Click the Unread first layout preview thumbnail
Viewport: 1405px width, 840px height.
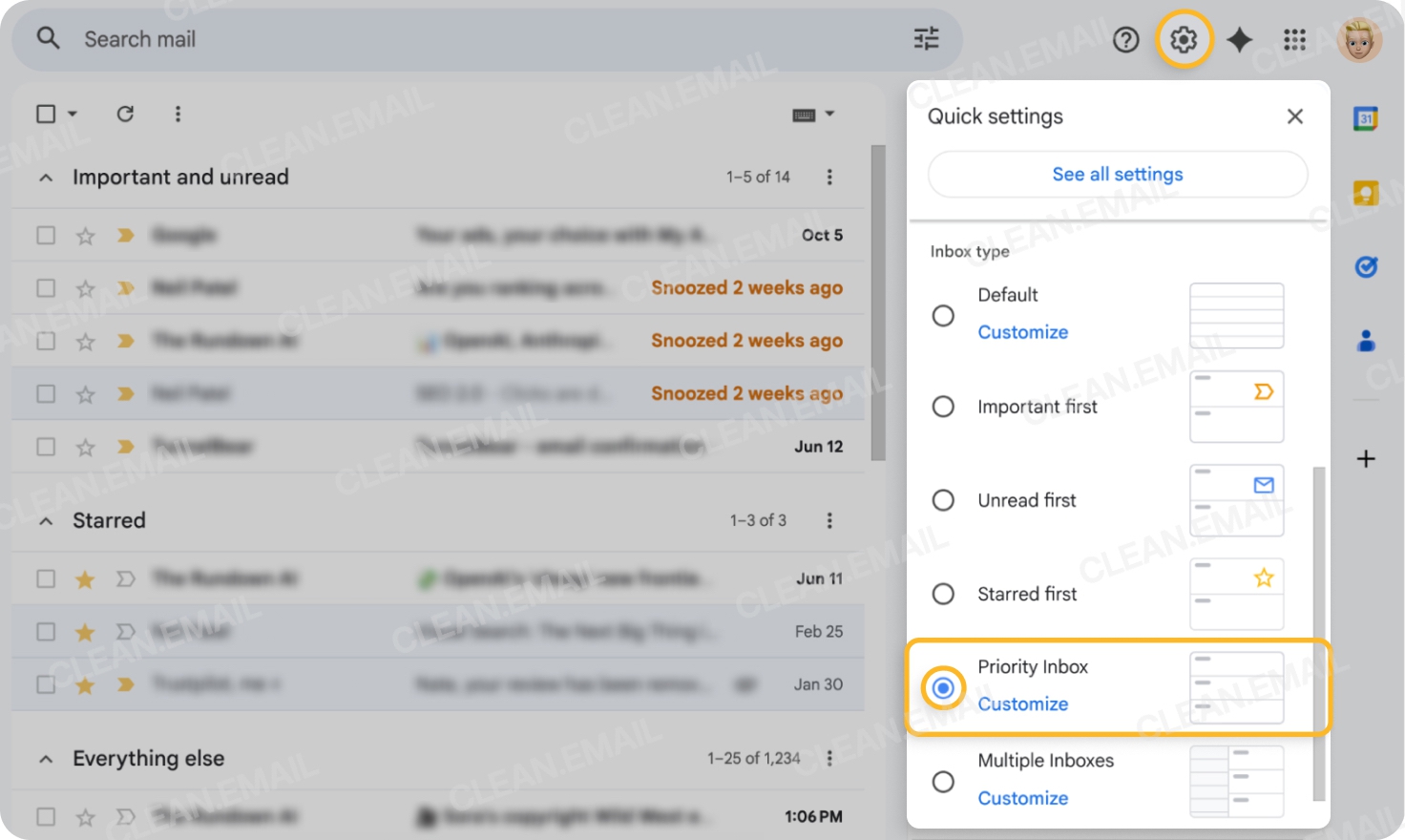pos(1236,500)
